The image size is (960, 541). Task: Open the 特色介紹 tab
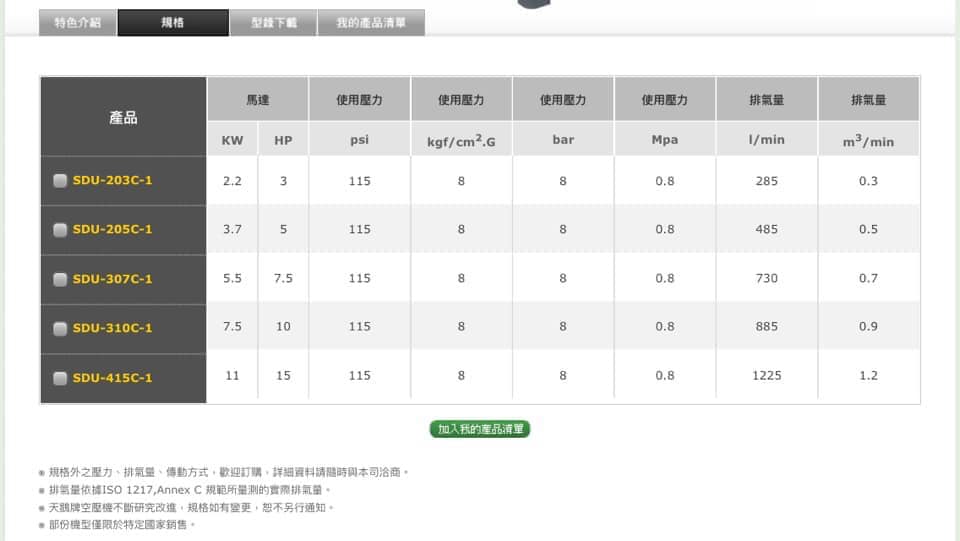point(77,23)
